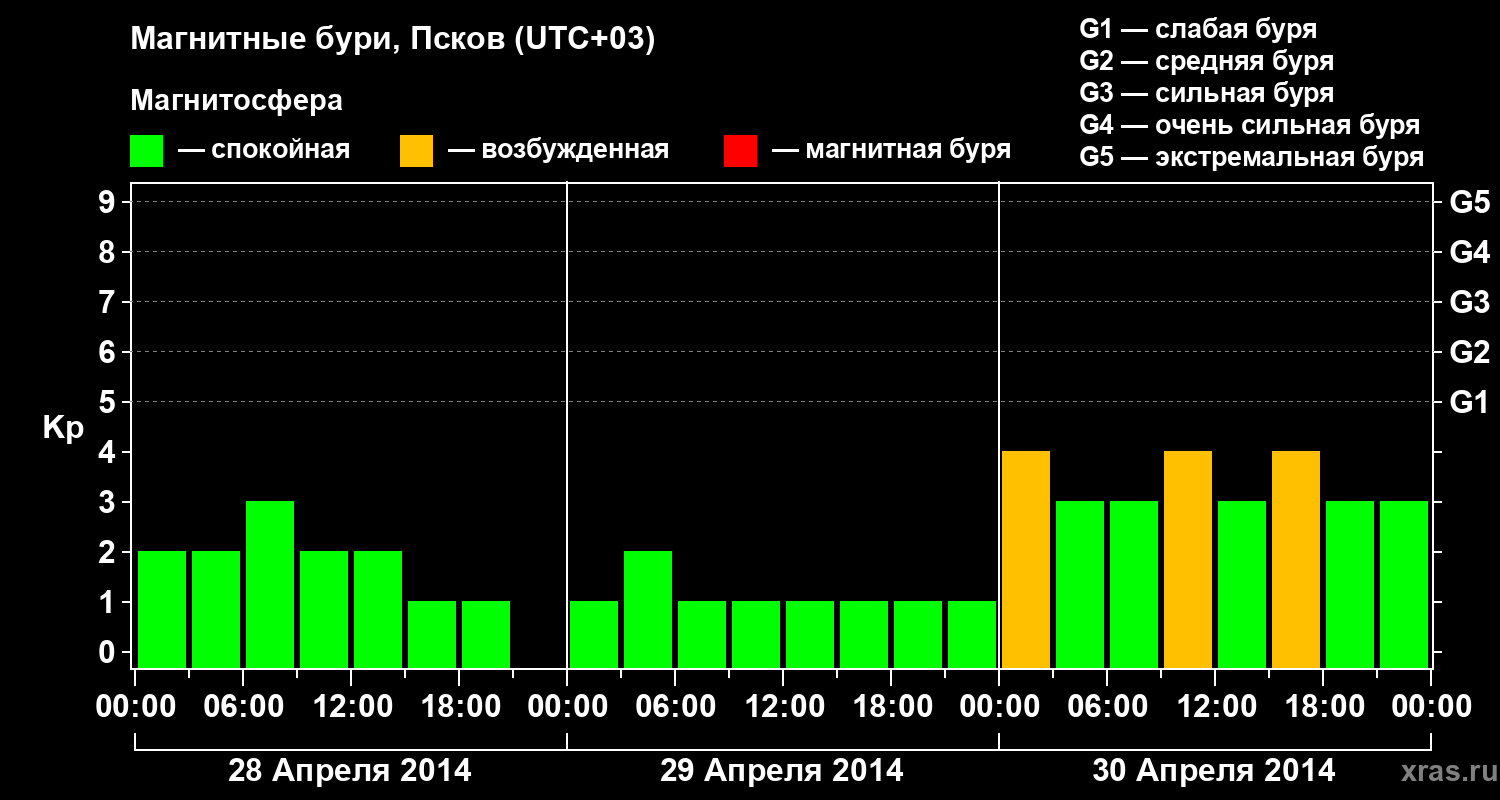
Task: Click the '— возбужденная' legend label
Action: (558, 150)
